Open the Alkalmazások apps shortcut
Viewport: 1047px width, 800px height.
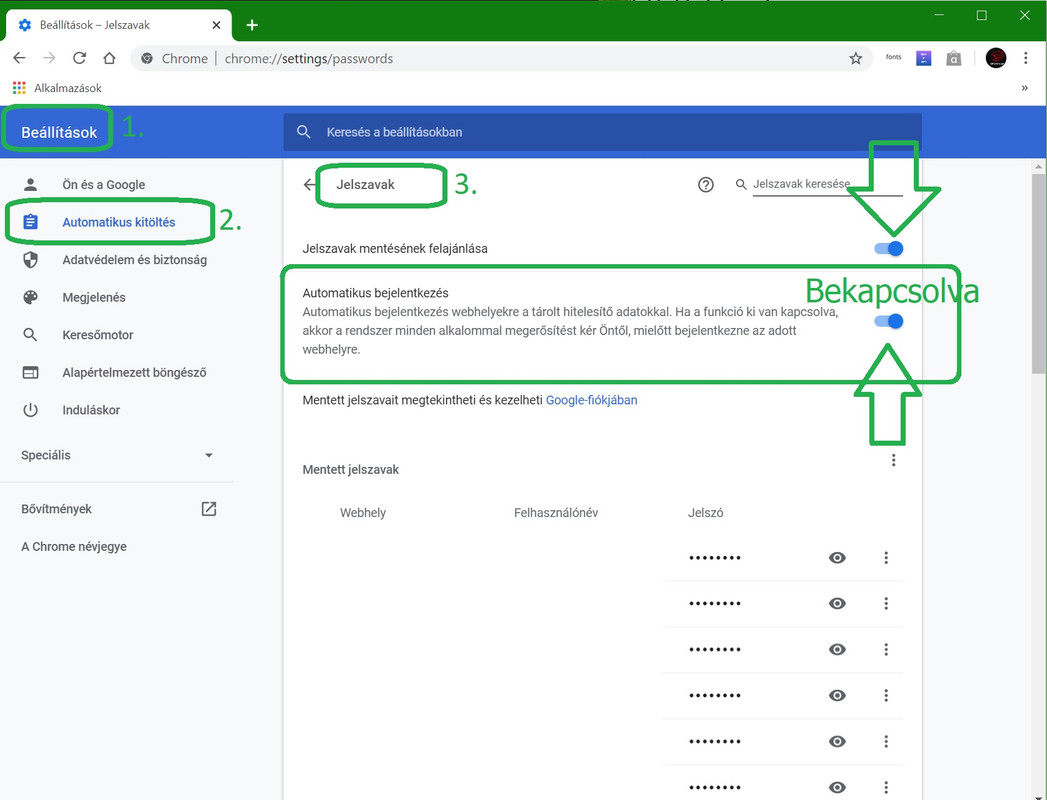(x=57, y=88)
